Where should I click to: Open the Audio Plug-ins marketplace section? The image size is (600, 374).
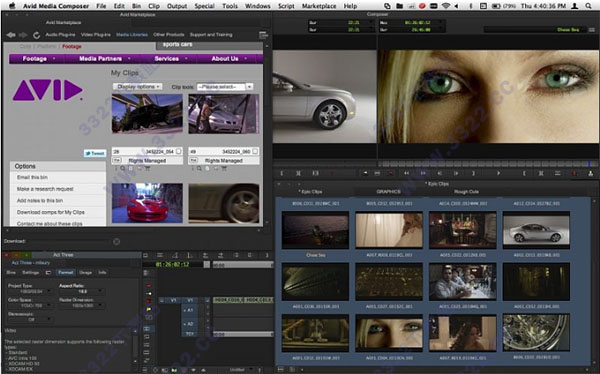click(x=60, y=34)
